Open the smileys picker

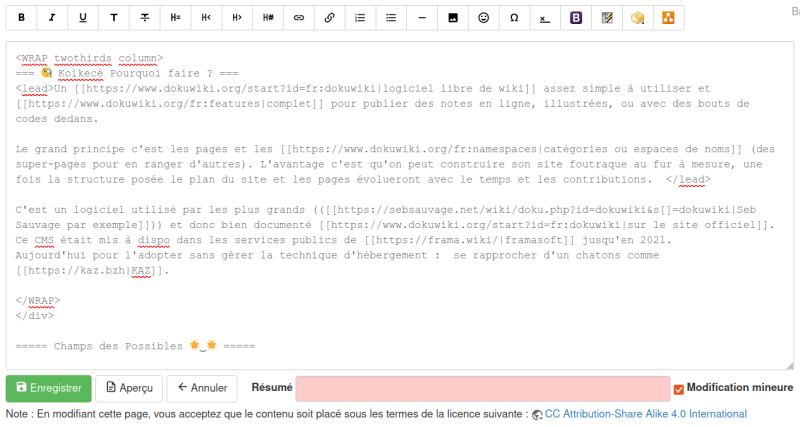pos(484,18)
